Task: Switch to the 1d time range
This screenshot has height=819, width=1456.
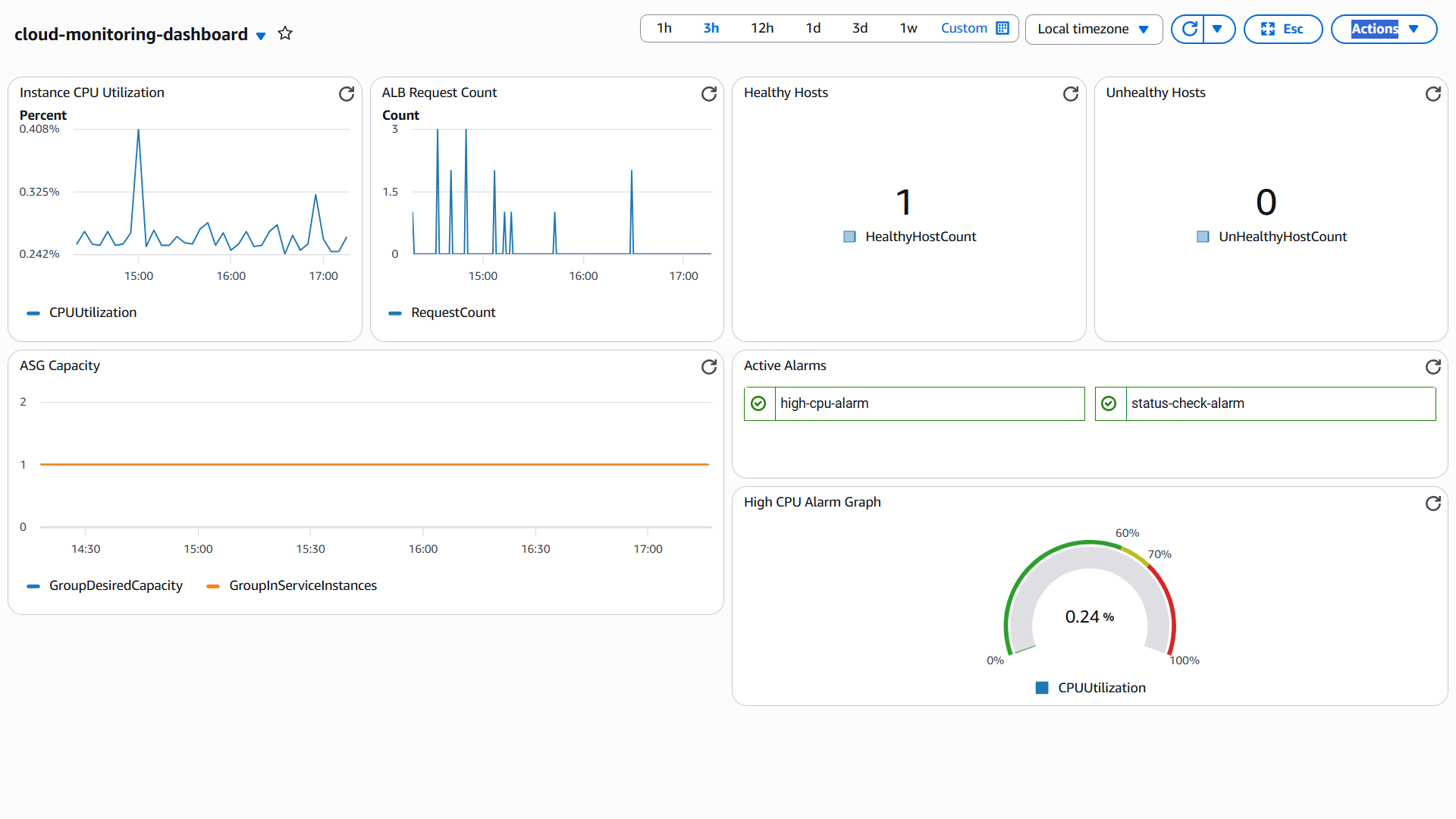Action: [813, 28]
